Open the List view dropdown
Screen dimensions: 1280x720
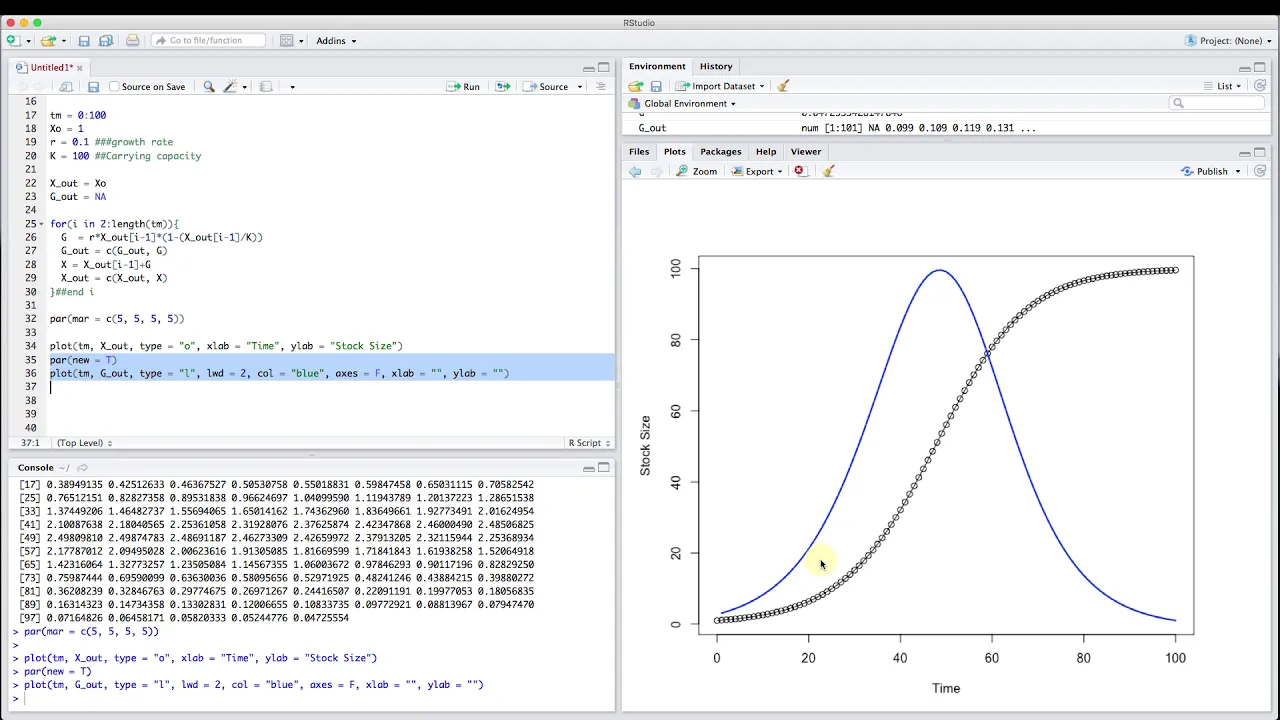click(1222, 87)
